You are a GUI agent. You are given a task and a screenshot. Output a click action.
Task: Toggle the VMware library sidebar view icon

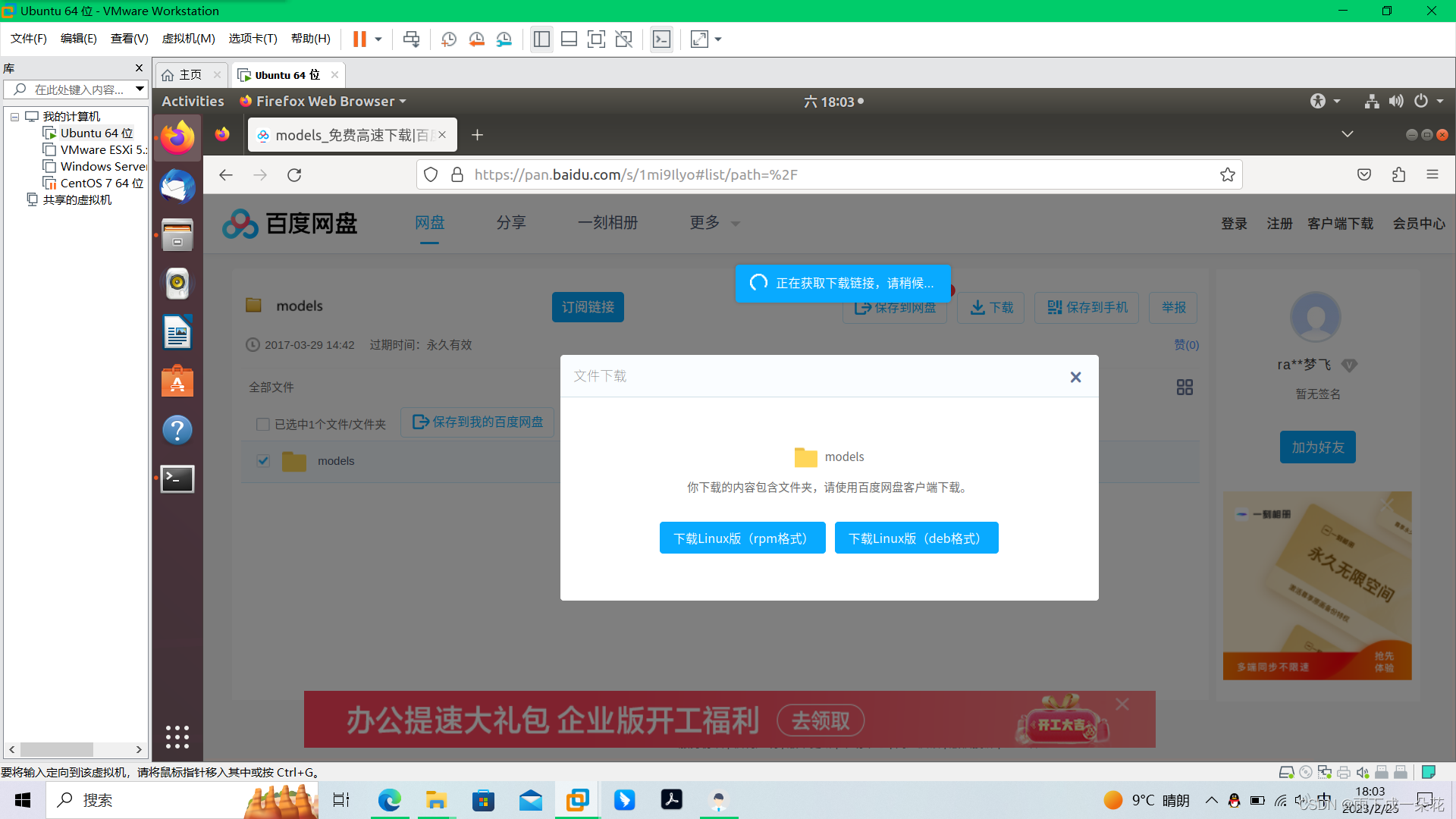pyautogui.click(x=541, y=39)
